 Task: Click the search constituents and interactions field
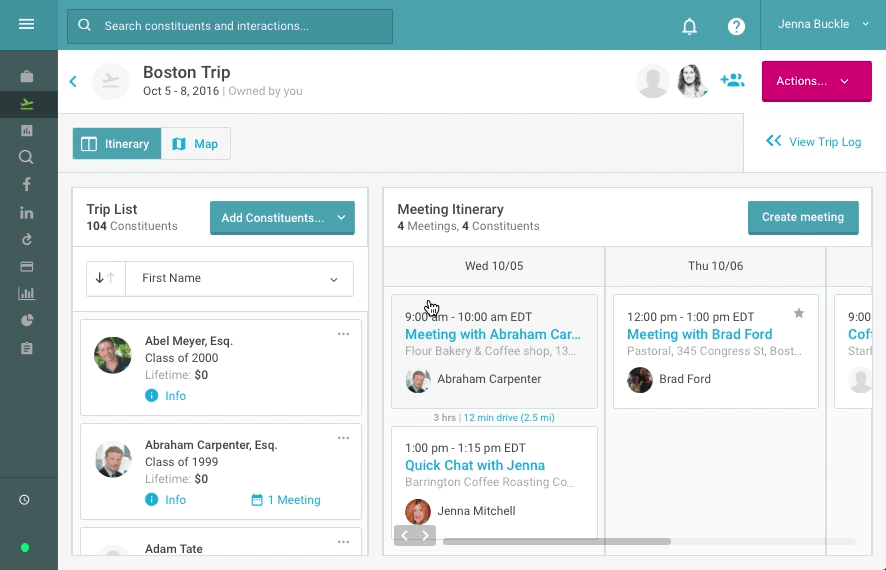point(230,26)
